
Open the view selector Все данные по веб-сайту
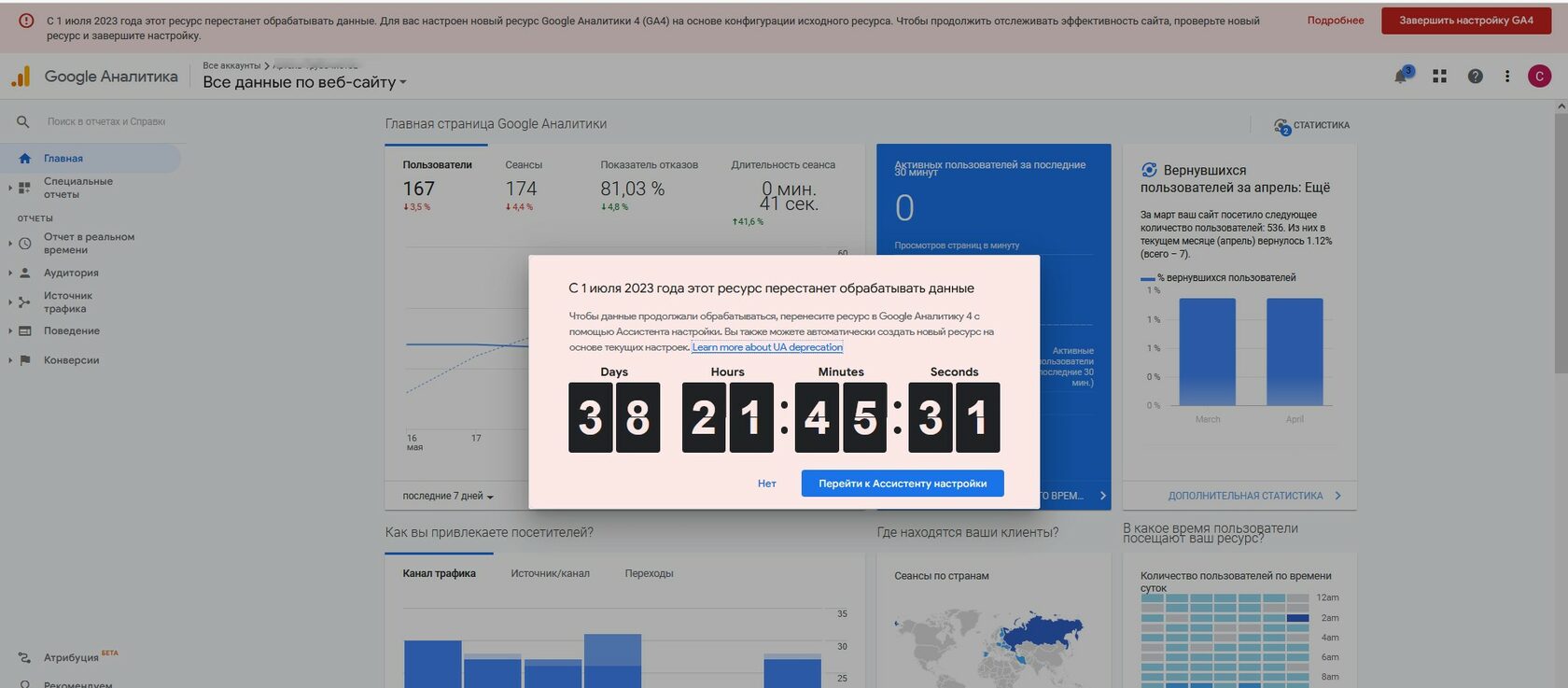click(304, 82)
